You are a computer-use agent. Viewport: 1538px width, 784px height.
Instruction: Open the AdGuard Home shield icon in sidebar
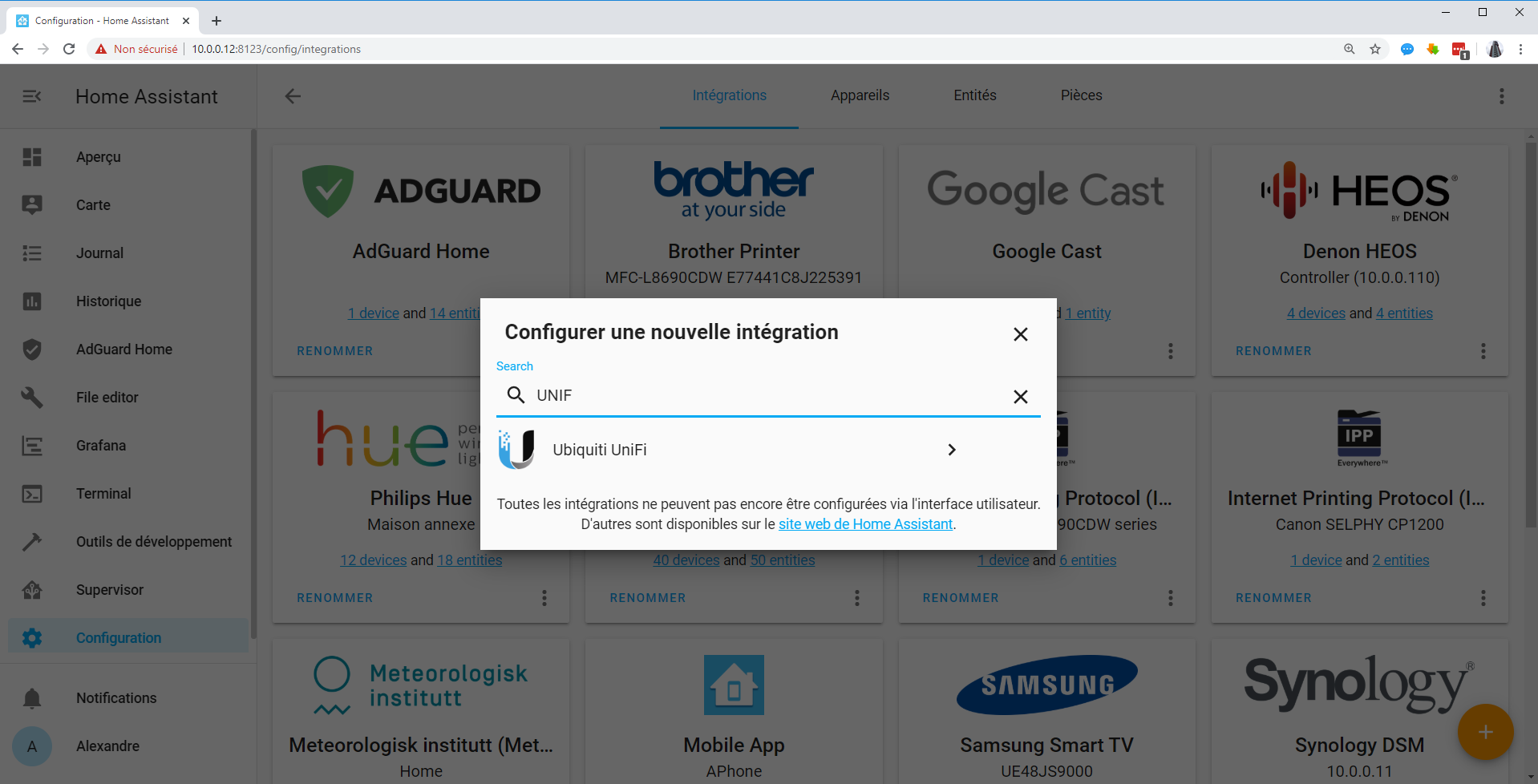[x=32, y=350]
